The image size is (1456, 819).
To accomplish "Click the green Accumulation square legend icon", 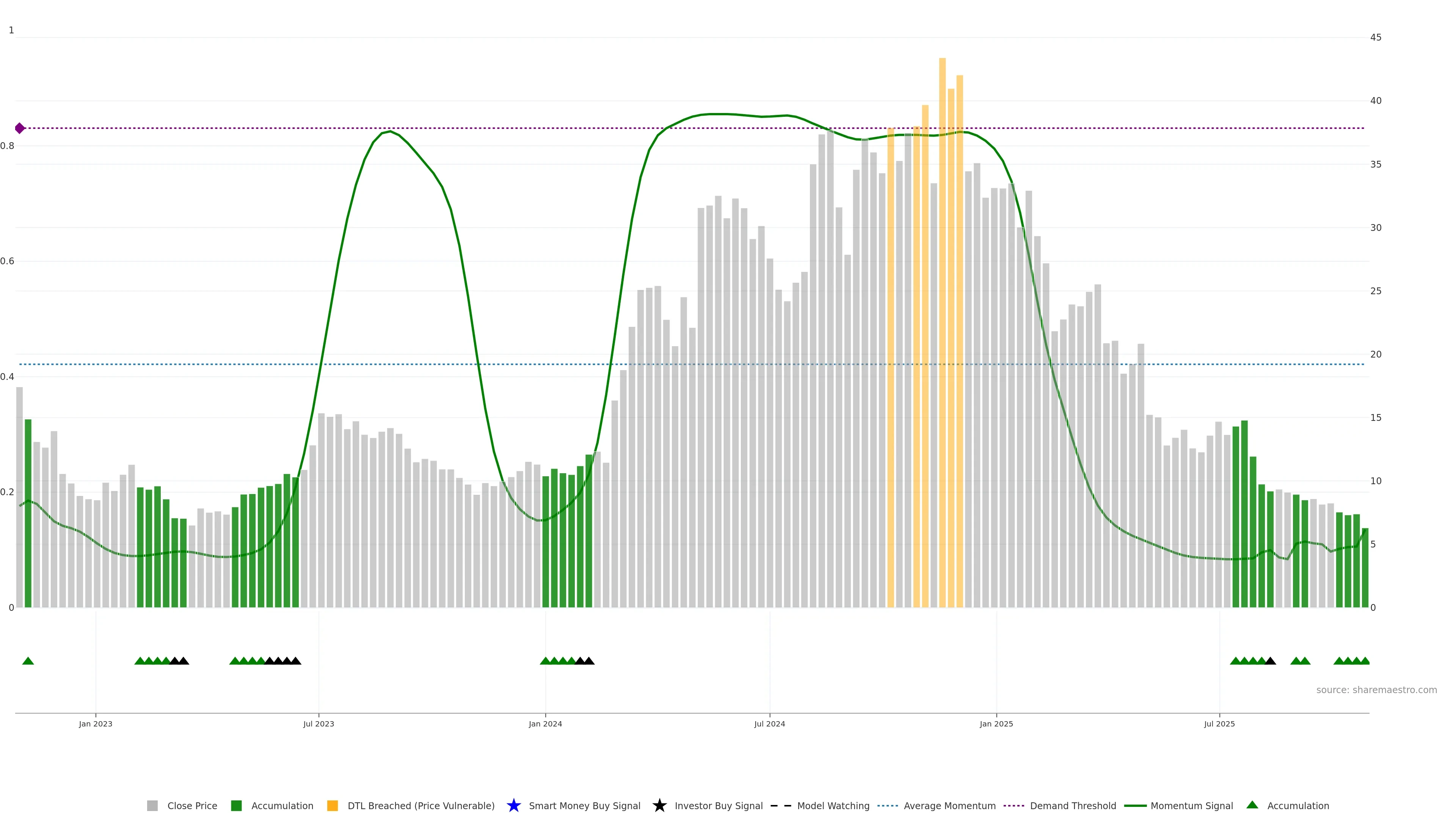I will pyautogui.click(x=236, y=805).
